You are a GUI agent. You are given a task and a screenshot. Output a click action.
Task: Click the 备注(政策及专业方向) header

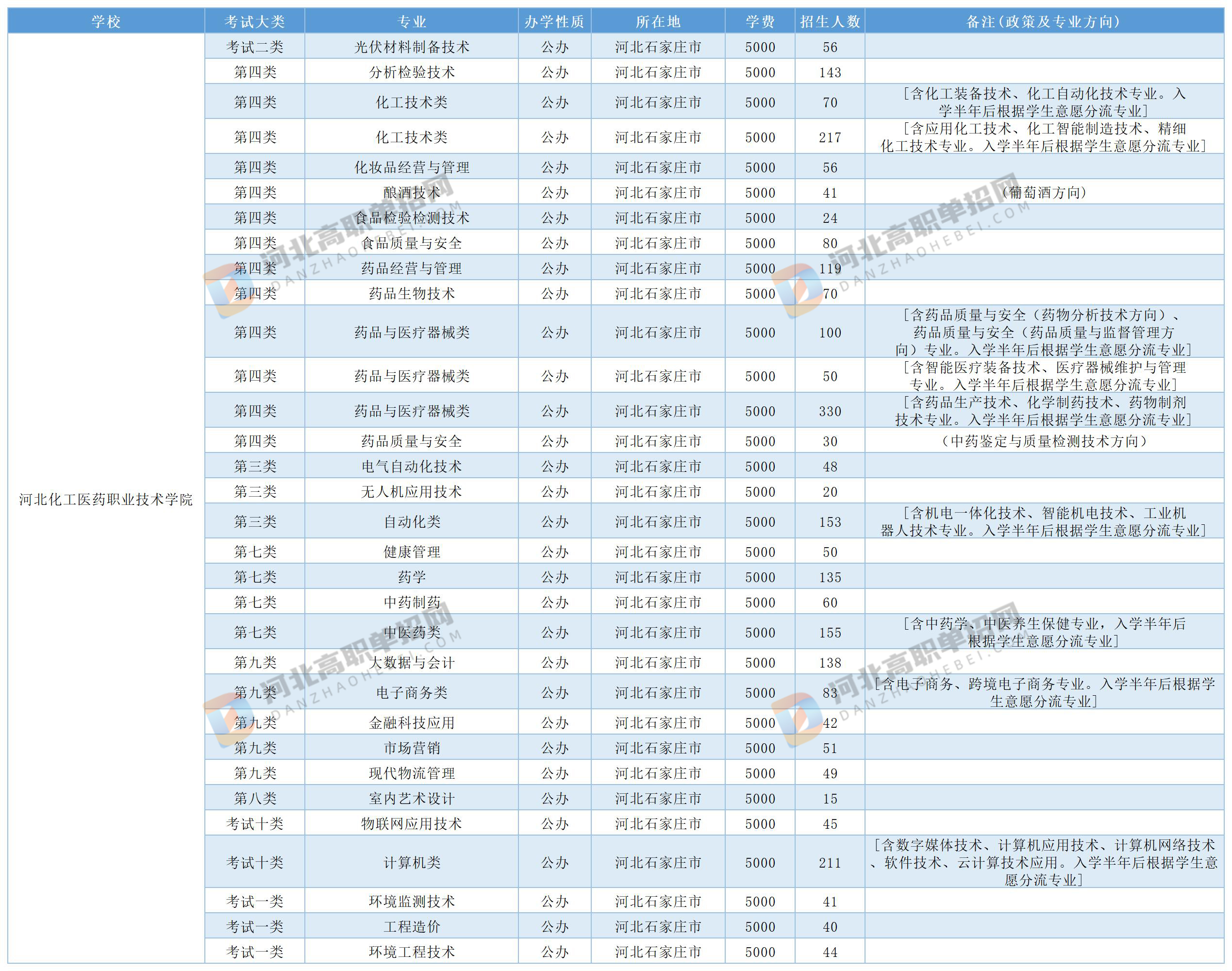pyautogui.click(x=1045, y=21)
